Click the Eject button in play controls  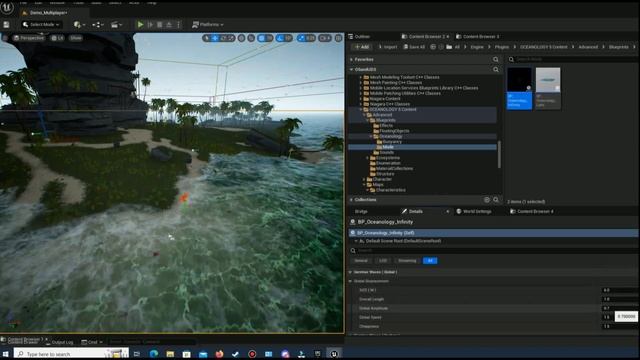[x=169, y=24]
